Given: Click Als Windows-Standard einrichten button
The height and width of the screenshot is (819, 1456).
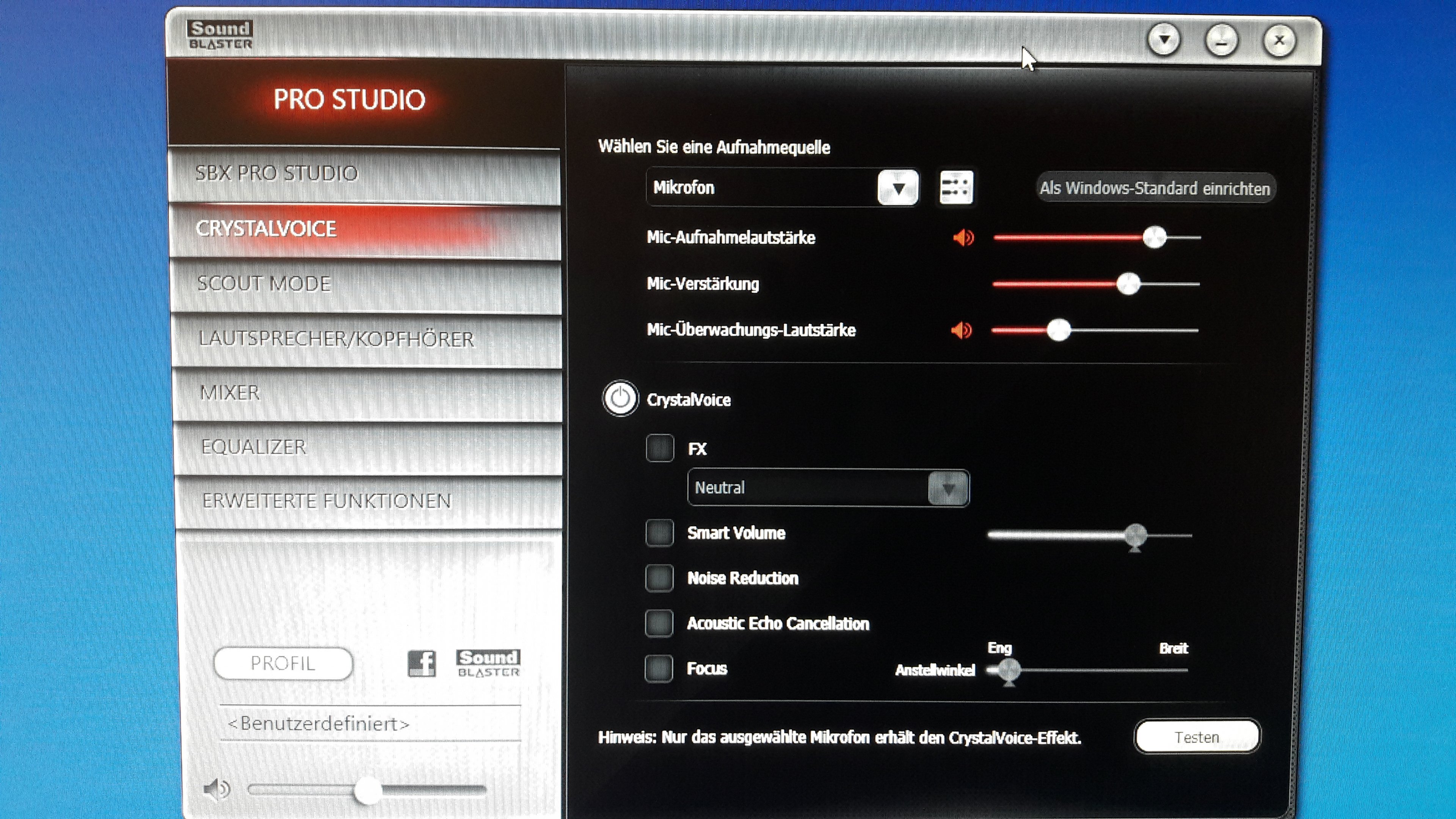Looking at the screenshot, I should tap(1154, 188).
